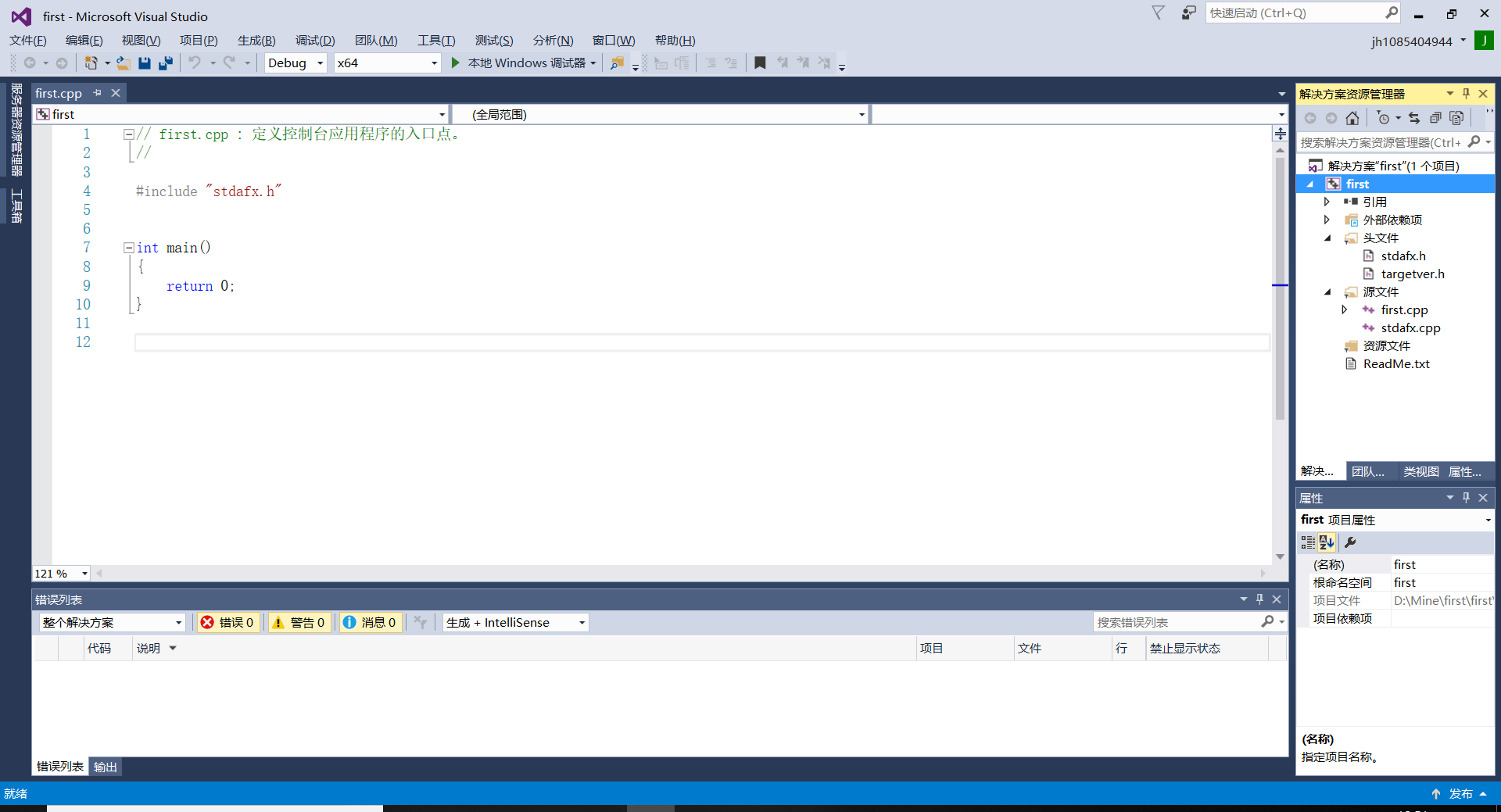Click the Find in Files toolbar icon
Viewport: 1501px width, 812px height.
617,63
